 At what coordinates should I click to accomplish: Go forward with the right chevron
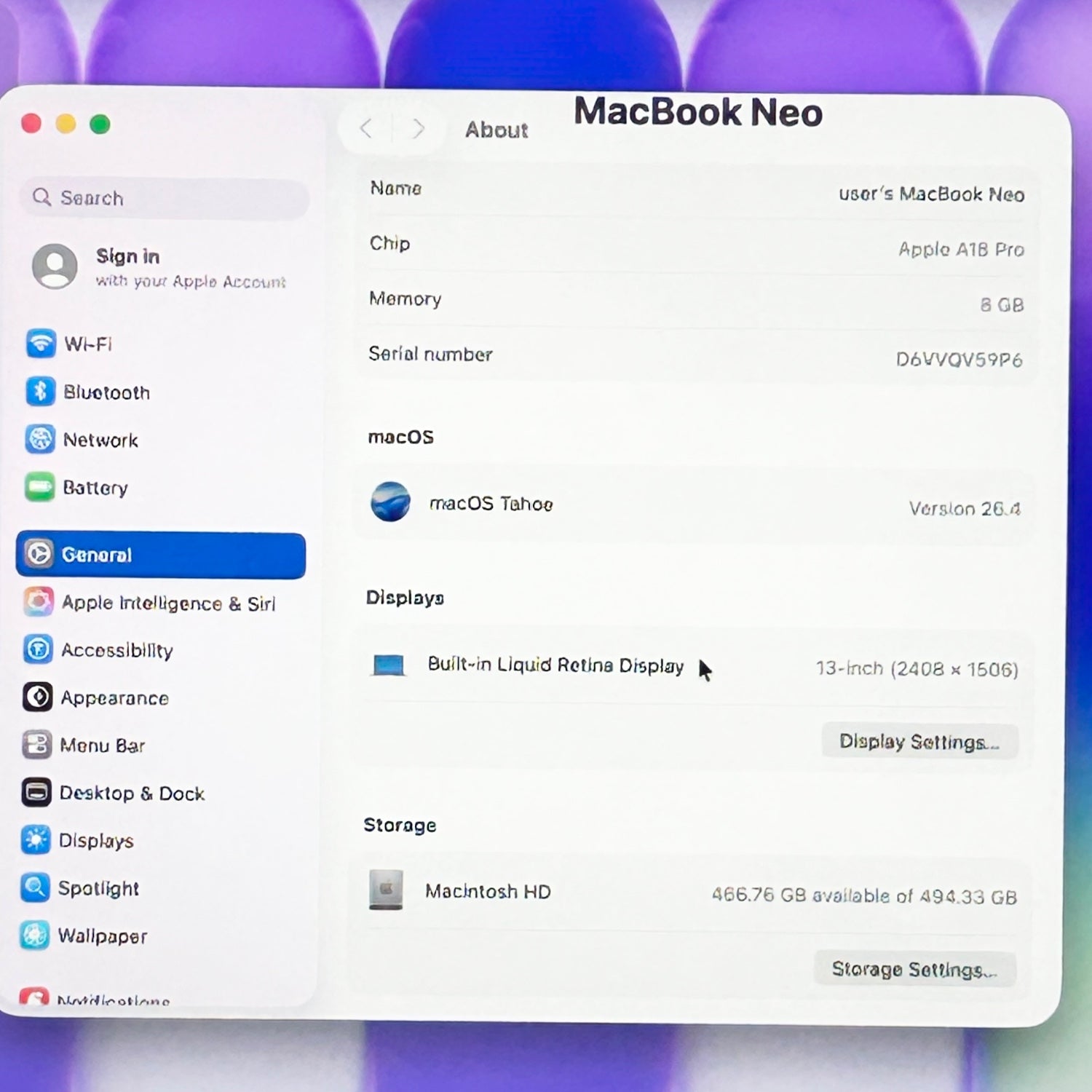pyautogui.click(x=418, y=129)
